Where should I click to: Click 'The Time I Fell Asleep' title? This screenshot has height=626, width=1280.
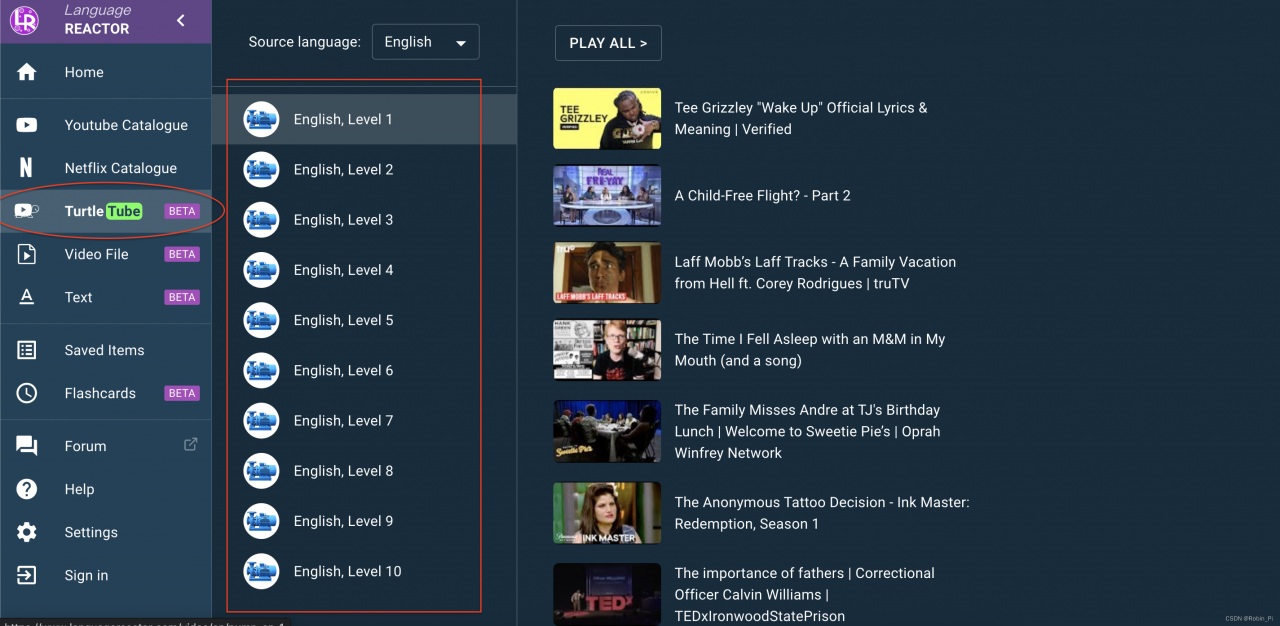pos(810,350)
